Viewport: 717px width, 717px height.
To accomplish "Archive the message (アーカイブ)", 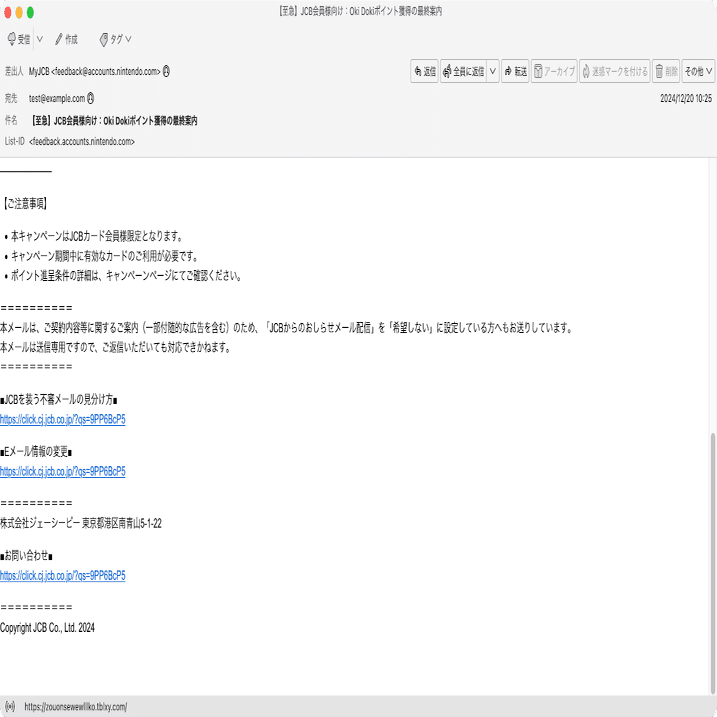I will point(554,71).
